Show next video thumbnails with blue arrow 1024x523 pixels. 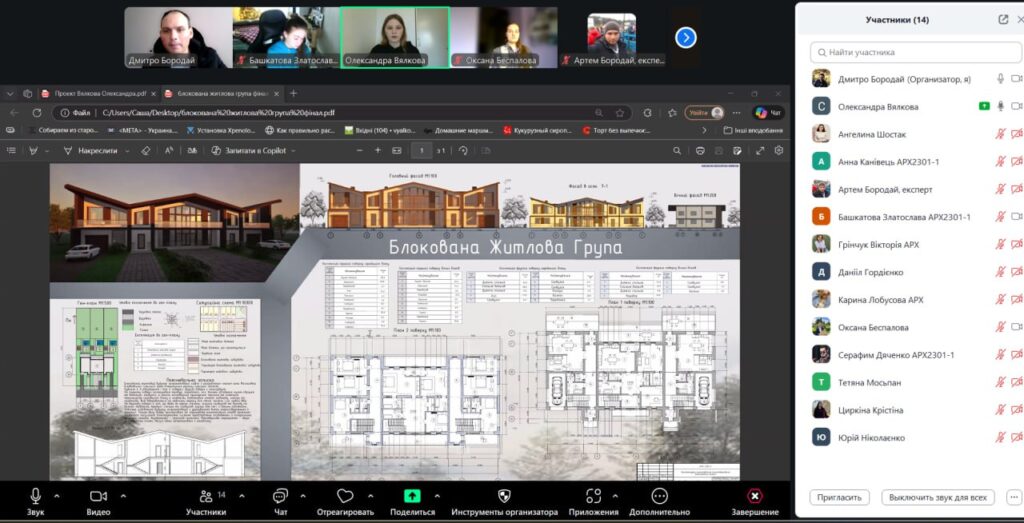[685, 37]
